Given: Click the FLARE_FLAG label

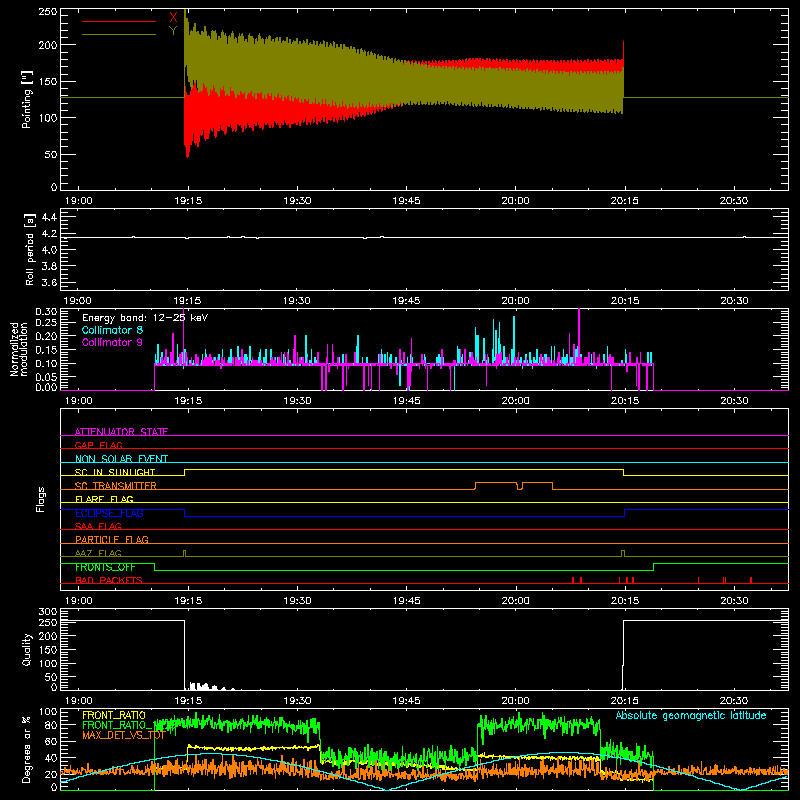Looking at the screenshot, I should 104,499.
